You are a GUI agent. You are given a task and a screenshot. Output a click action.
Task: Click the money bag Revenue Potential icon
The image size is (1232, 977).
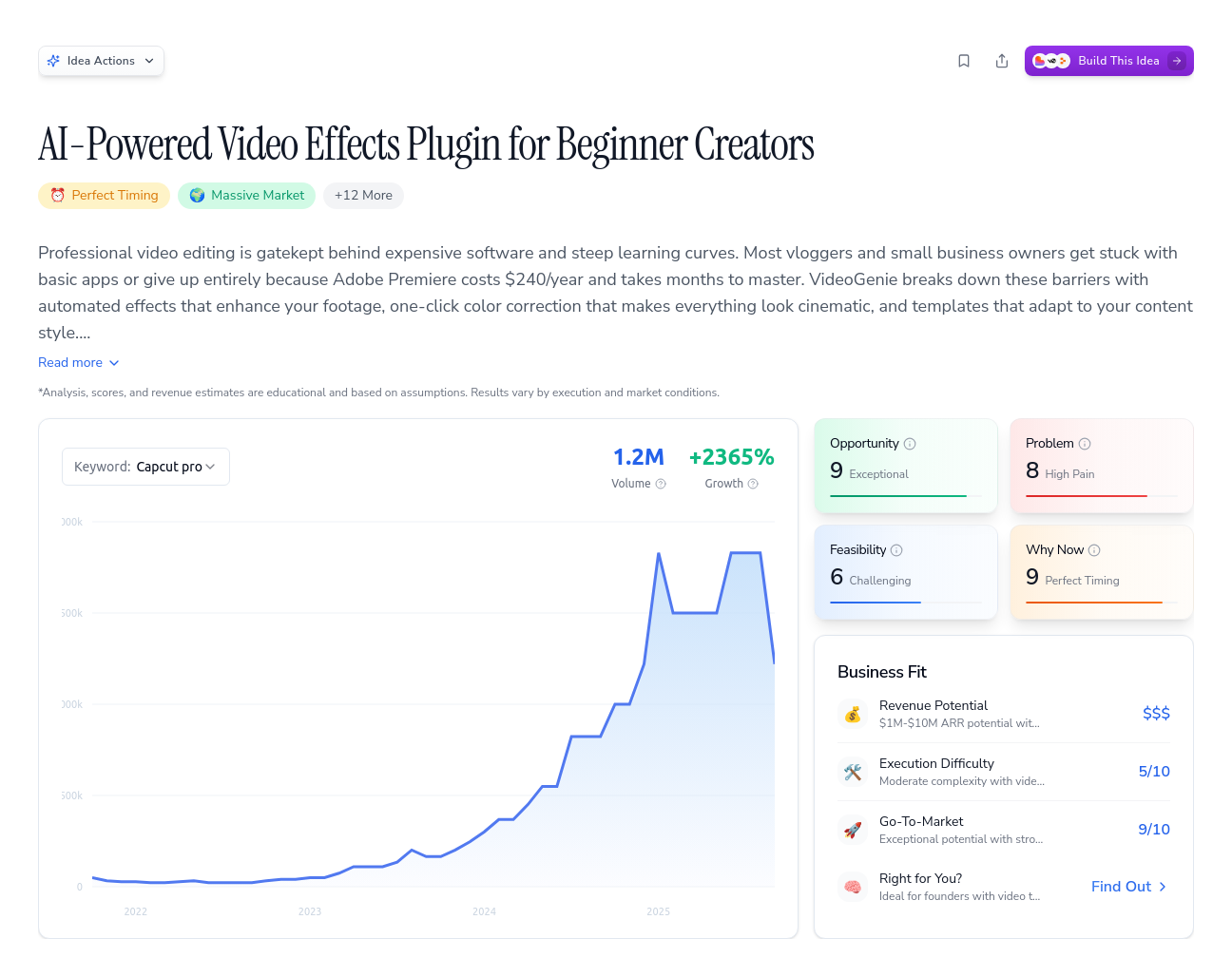click(853, 714)
